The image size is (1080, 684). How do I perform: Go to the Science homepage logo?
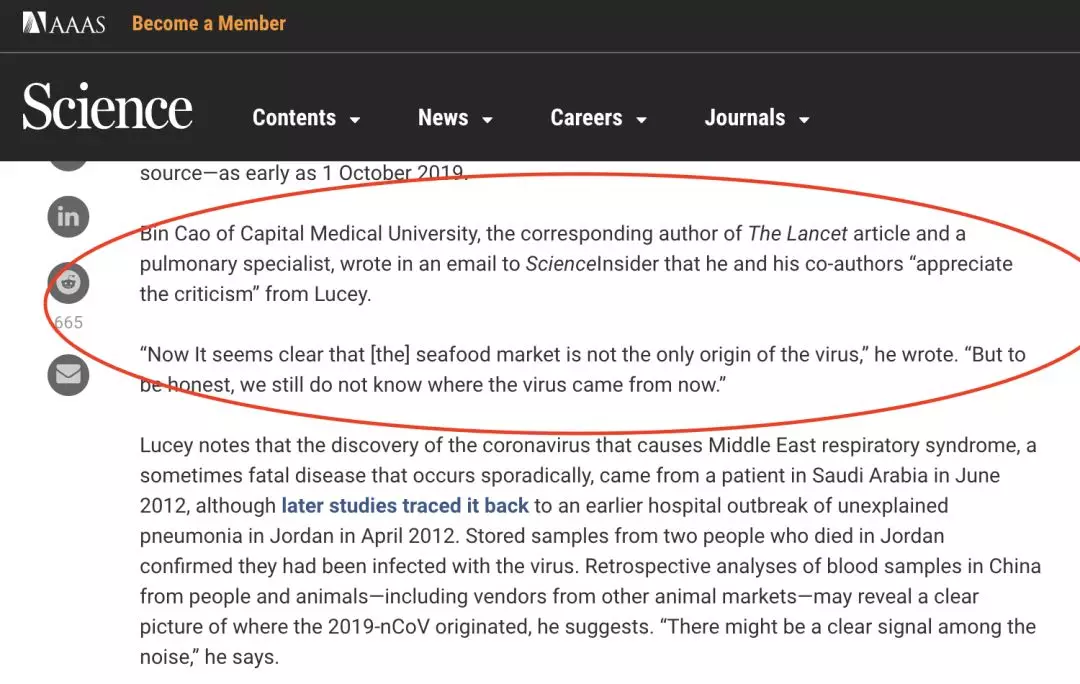pos(108,108)
